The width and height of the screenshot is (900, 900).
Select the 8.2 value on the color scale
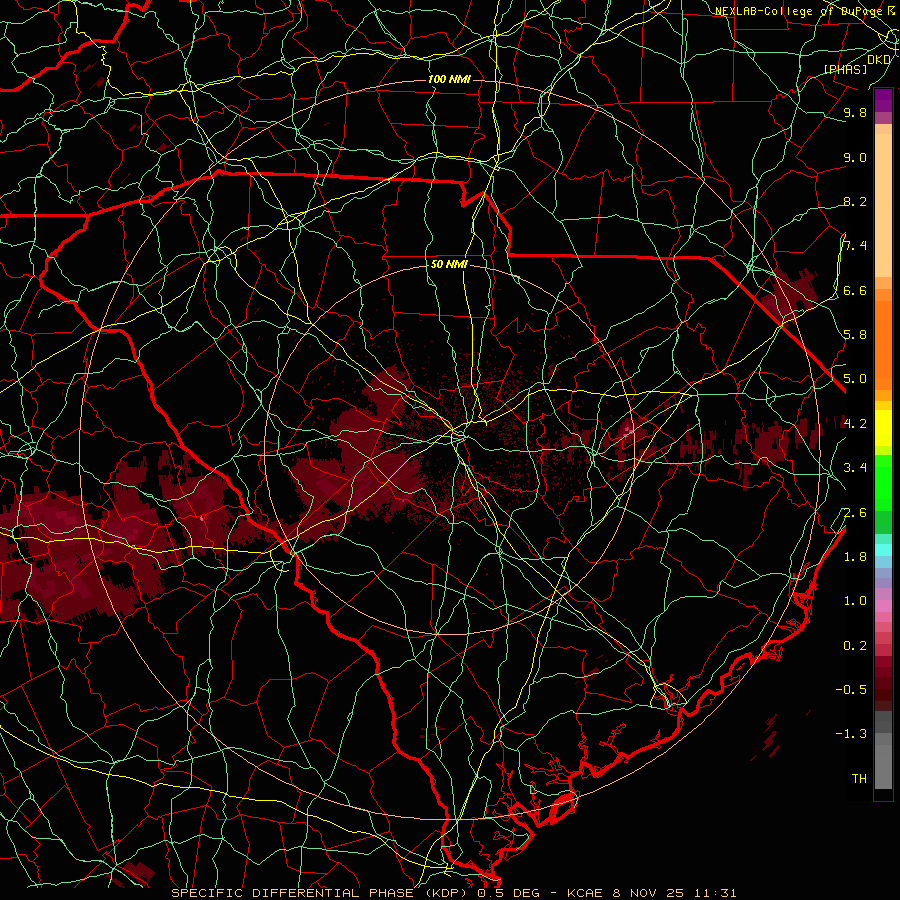point(855,201)
